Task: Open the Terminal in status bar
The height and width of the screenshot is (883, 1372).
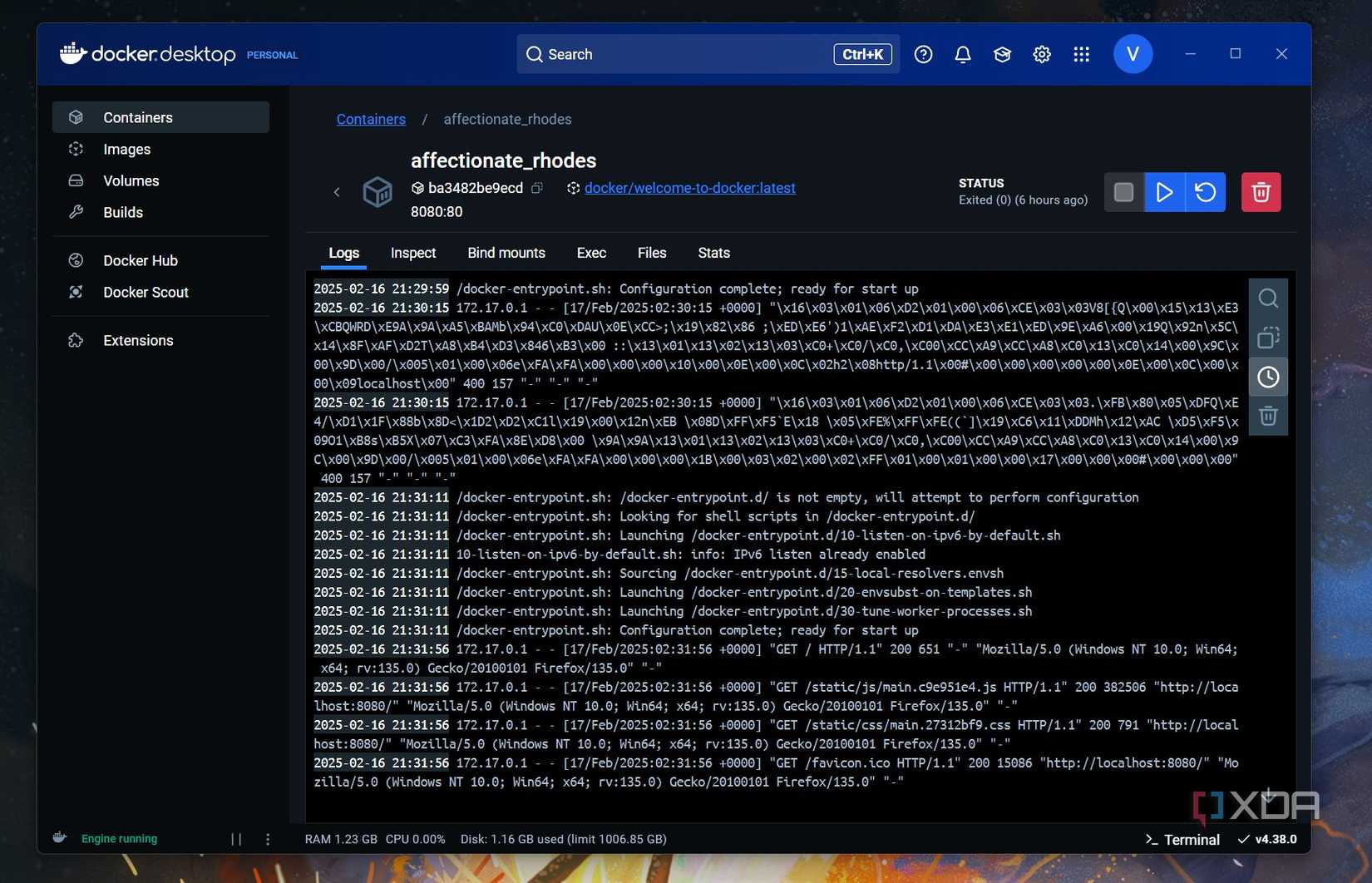Action: [x=1182, y=840]
